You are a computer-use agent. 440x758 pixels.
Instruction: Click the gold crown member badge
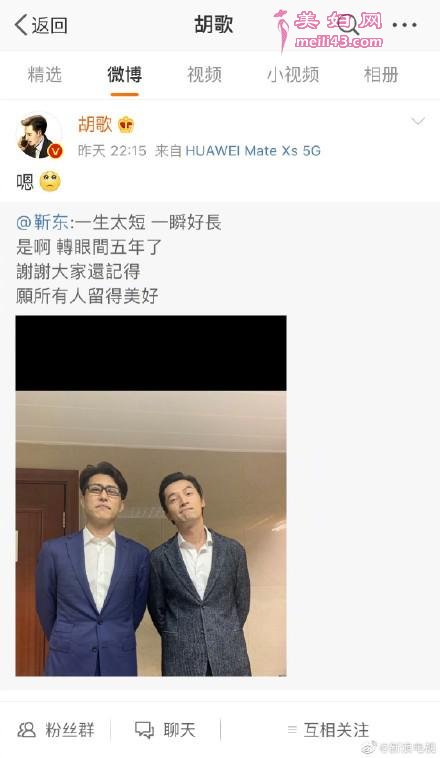coord(126,125)
